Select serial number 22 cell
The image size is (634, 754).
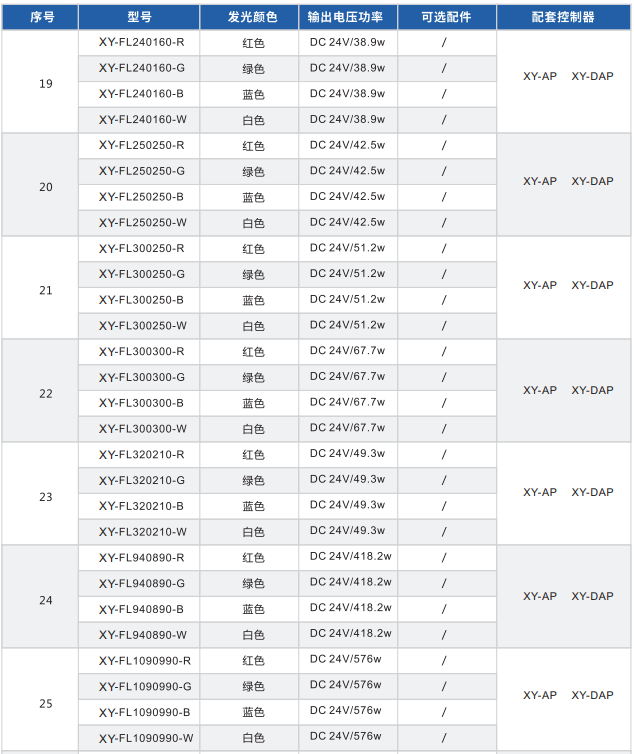coord(46,394)
